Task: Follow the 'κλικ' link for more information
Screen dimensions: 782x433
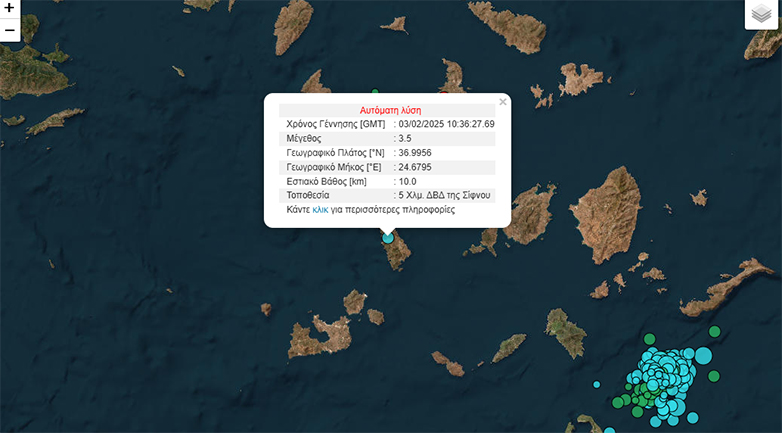Action: point(320,210)
